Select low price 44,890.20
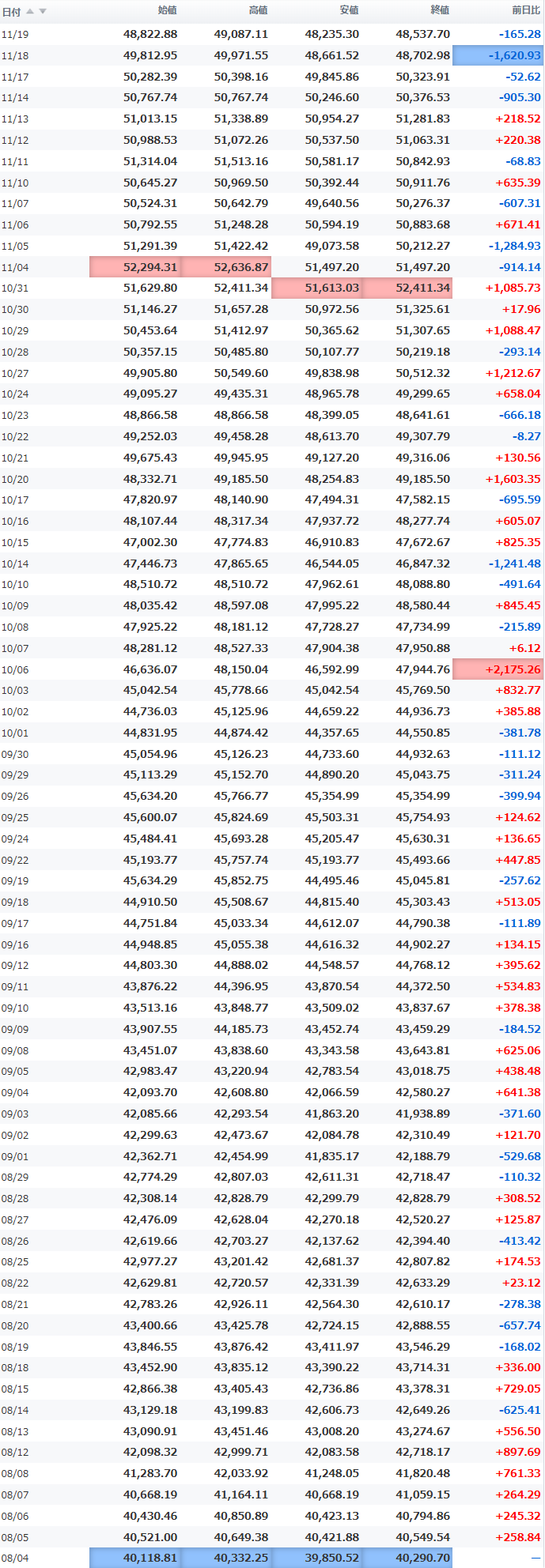The image size is (545, 1568). [332, 775]
